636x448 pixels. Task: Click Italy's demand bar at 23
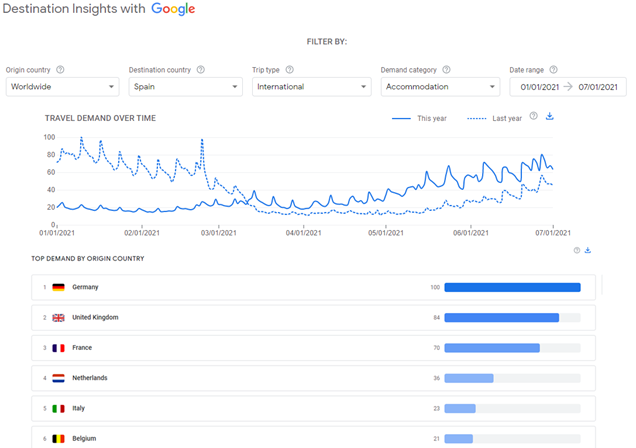click(460, 408)
